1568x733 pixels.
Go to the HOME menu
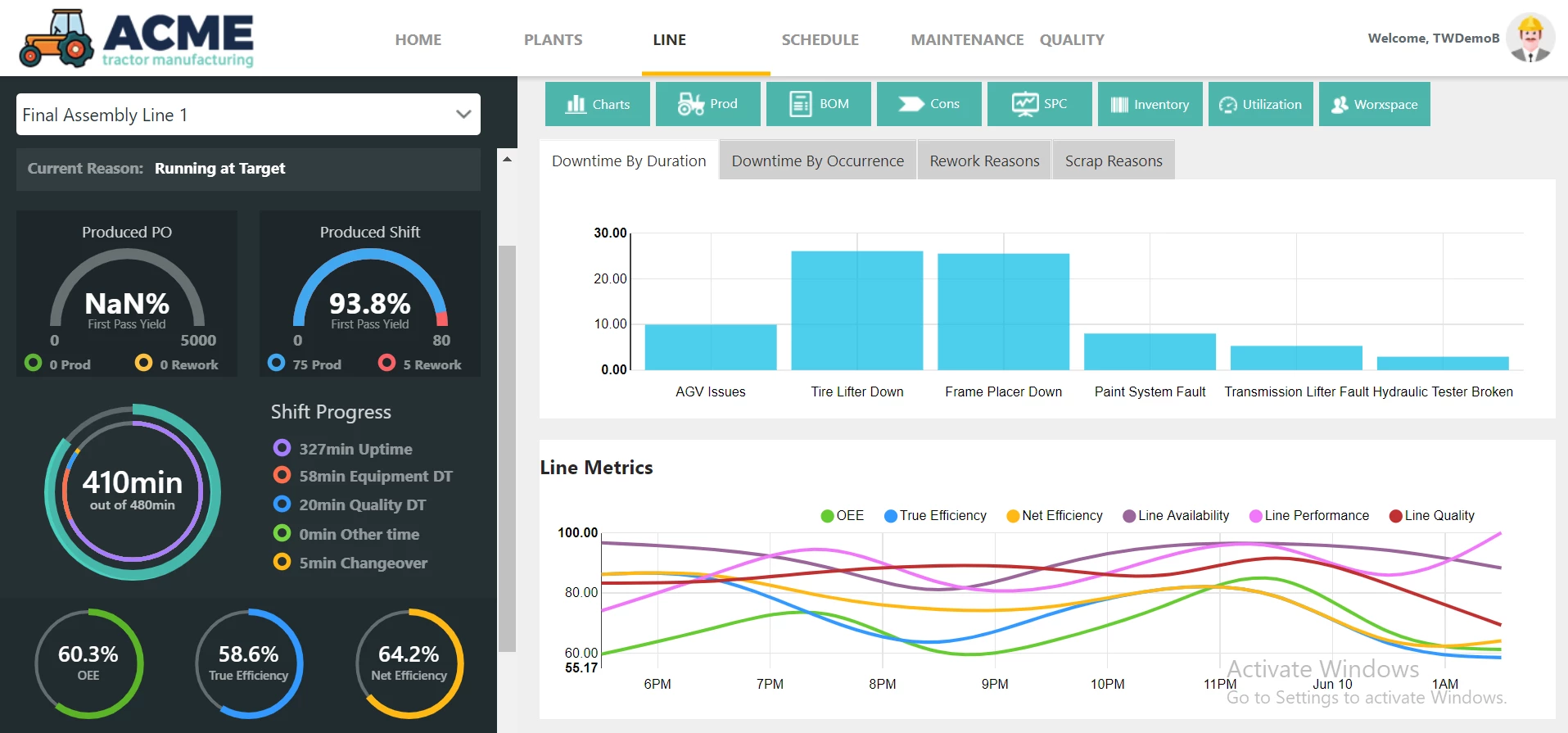[418, 39]
